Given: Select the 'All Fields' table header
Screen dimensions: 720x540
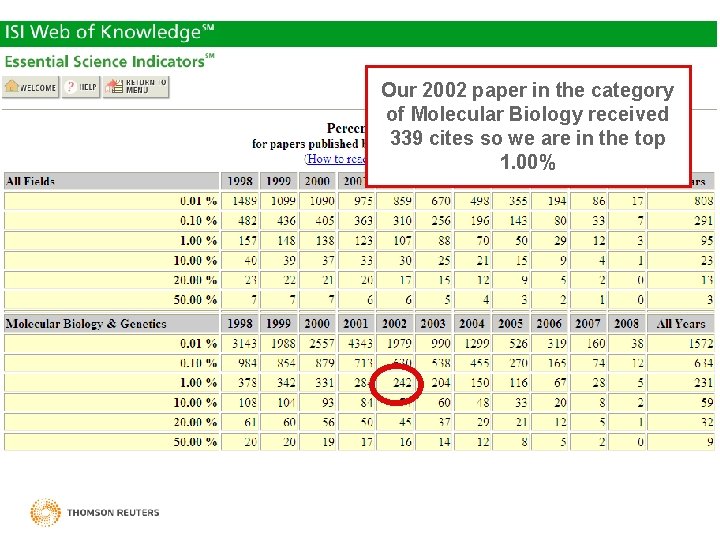Looking at the screenshot, I should [112, 181].
